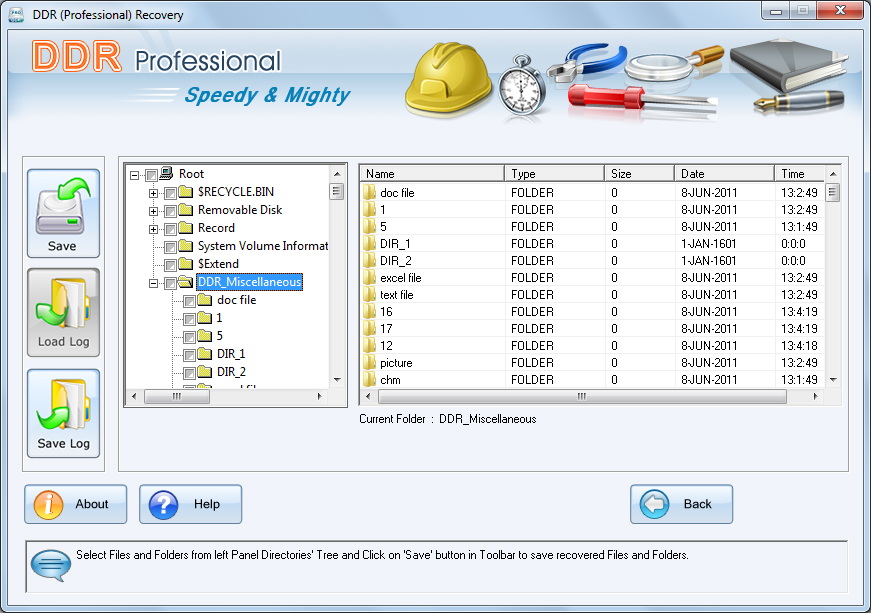Enable the DIR_1 checkbox in tree
The width and height of the screenshot is (871, 613).
point(189,355)
